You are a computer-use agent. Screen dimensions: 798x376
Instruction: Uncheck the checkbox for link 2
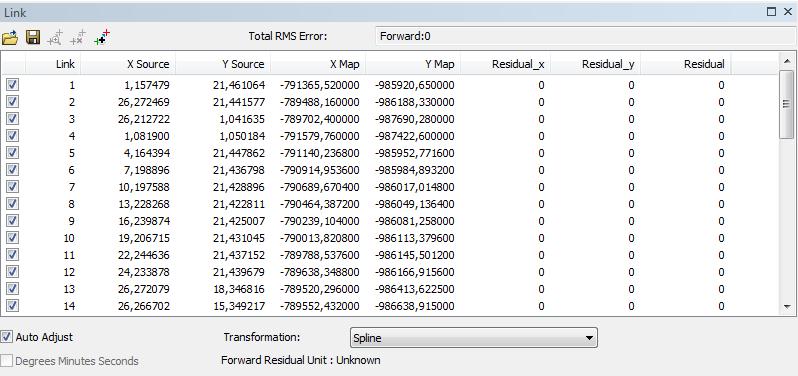tap(13, 102)
